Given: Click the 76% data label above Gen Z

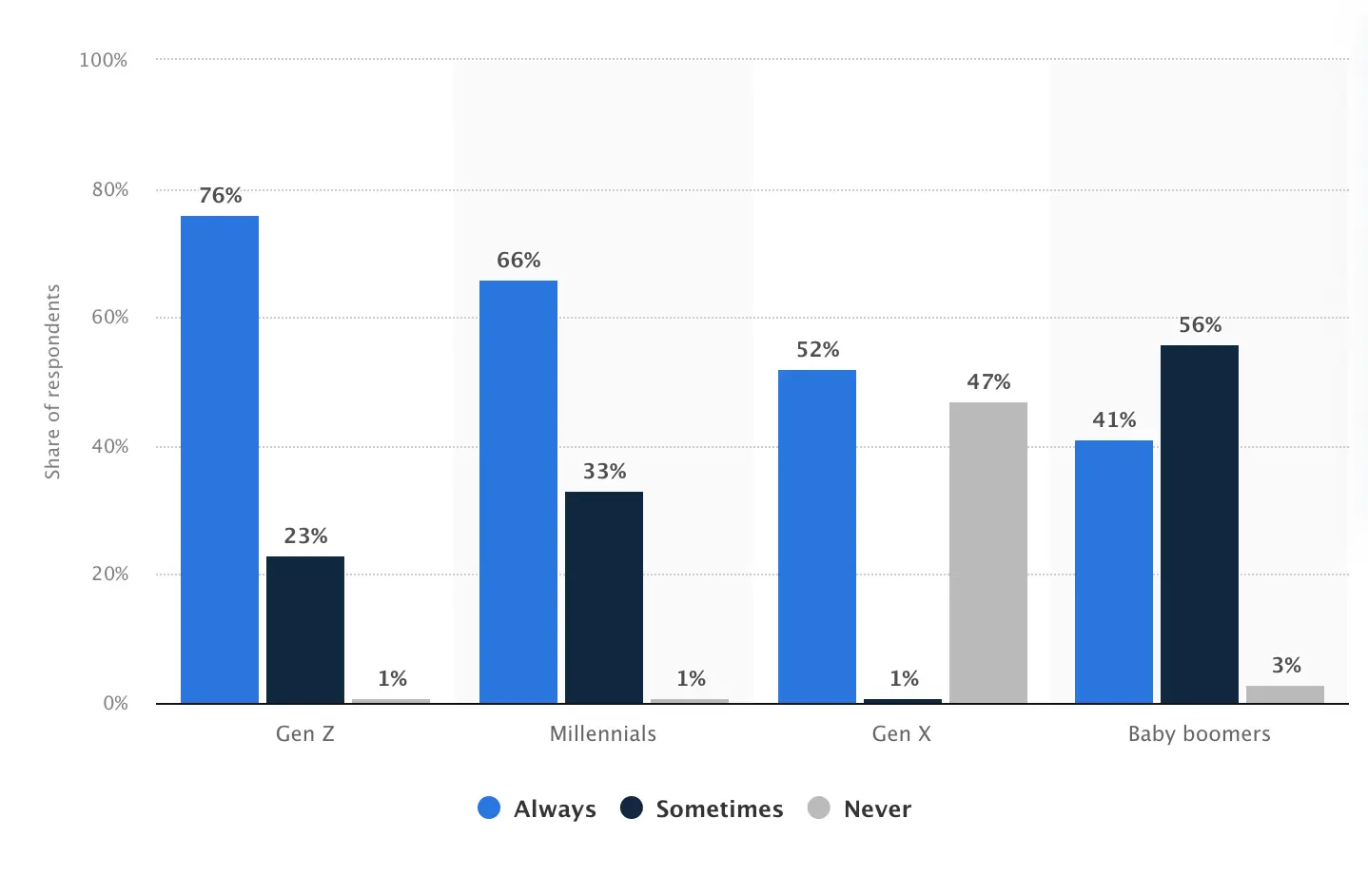Looking at the screenshot, I should 221,195.
